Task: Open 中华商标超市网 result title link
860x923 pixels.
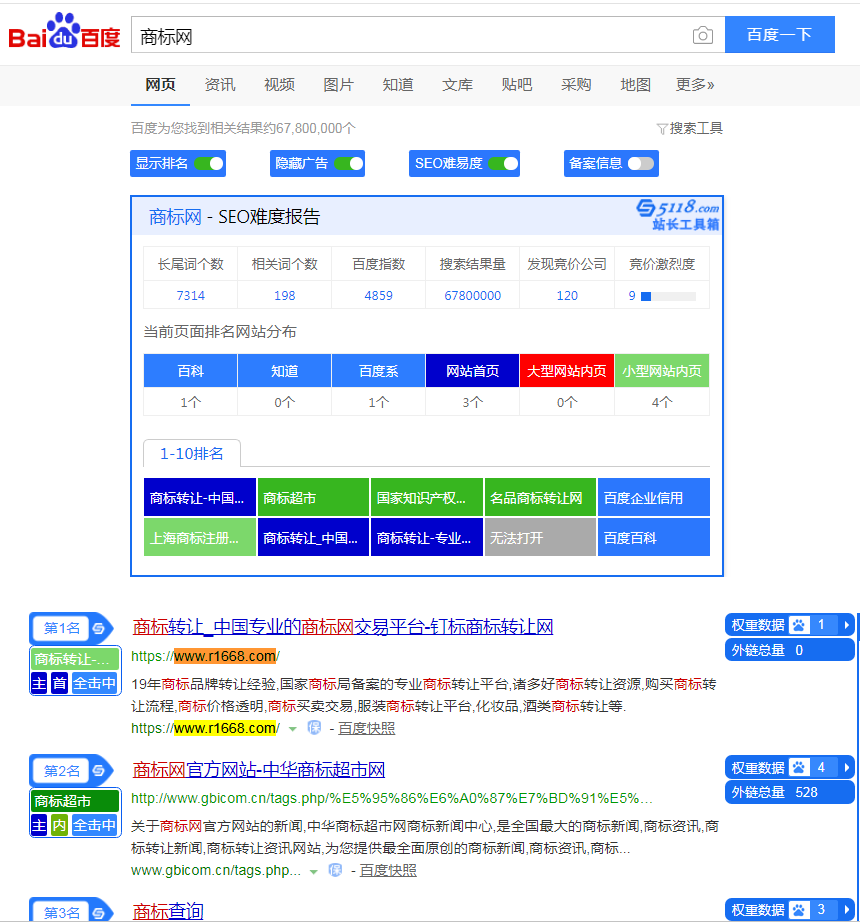Action: (x=258, y=769)
